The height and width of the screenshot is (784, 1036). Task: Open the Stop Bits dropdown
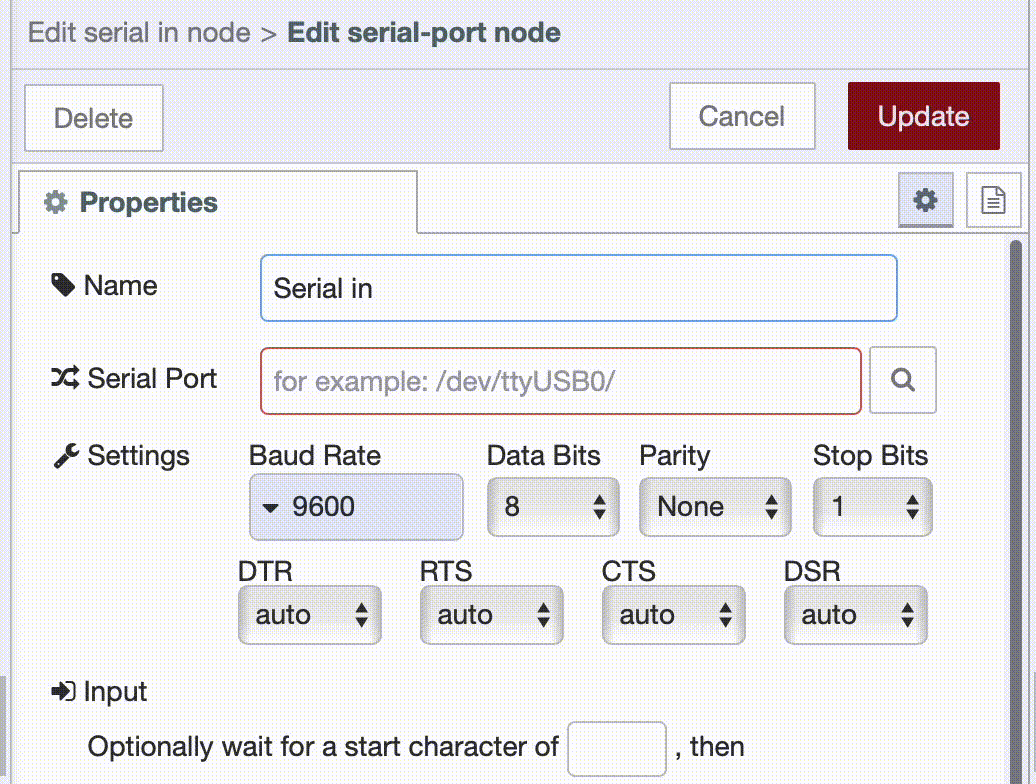[872, 507]
